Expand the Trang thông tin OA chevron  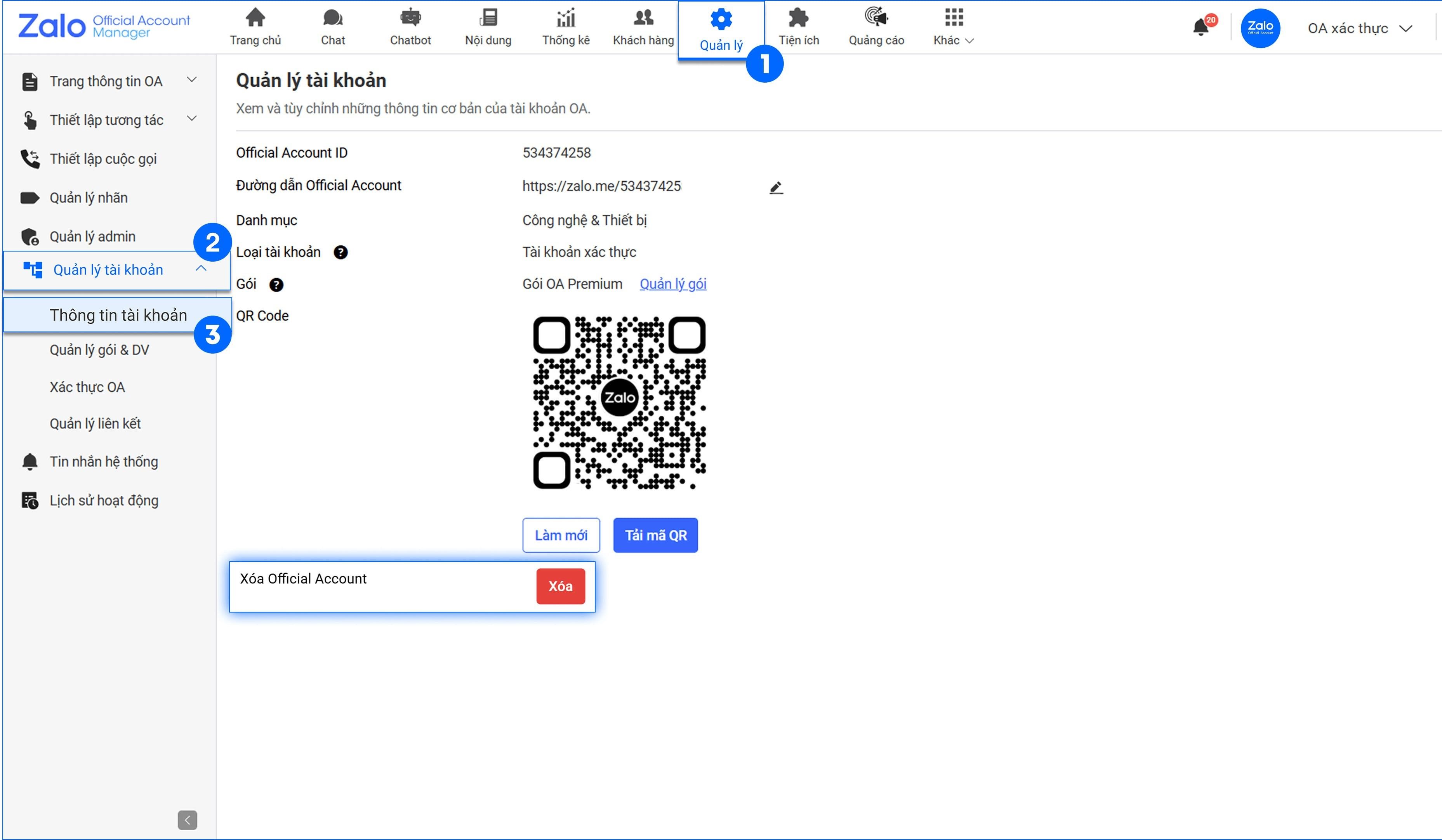[x=192, y=80]
